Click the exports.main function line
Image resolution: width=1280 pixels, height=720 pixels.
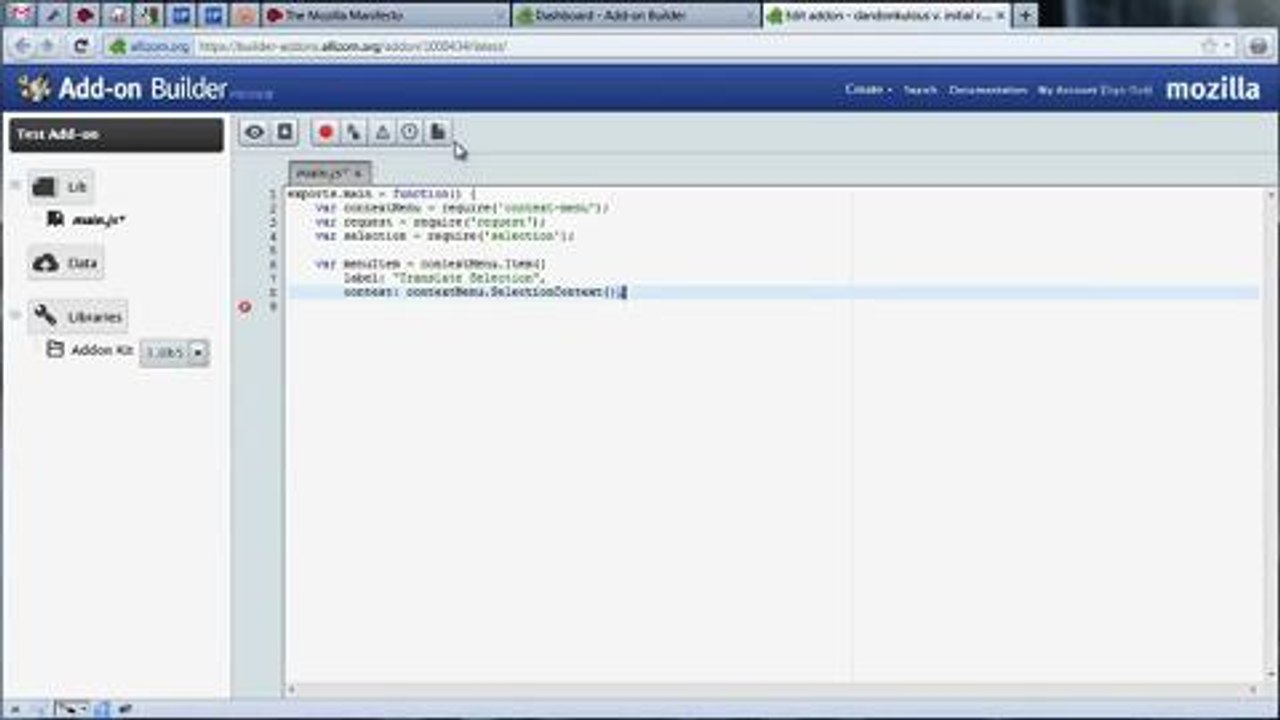[x=381, y=194]
